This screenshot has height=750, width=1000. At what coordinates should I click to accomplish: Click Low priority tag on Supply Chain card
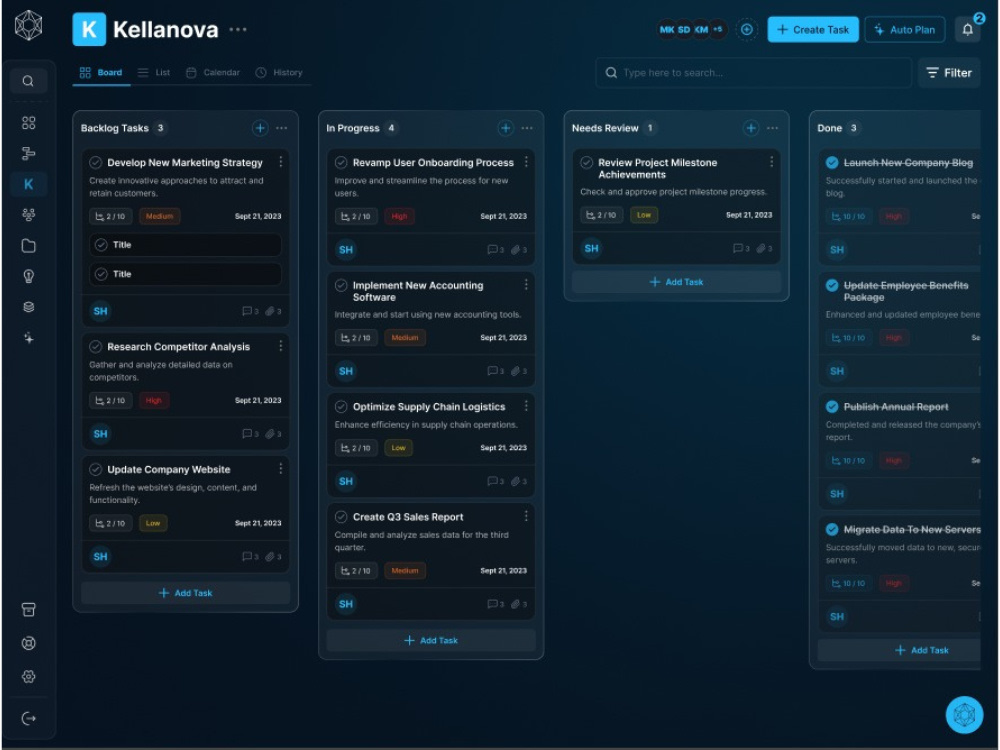coord(399,448)
